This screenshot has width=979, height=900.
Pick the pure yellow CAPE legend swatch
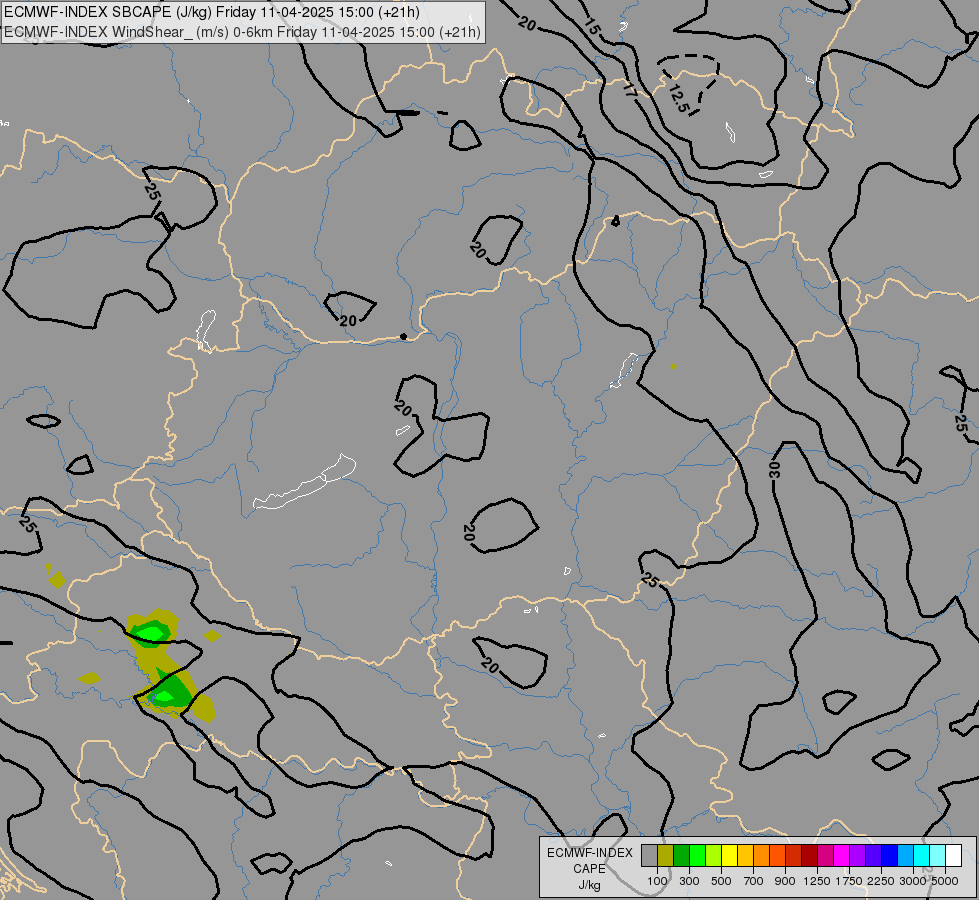point(729,855)
